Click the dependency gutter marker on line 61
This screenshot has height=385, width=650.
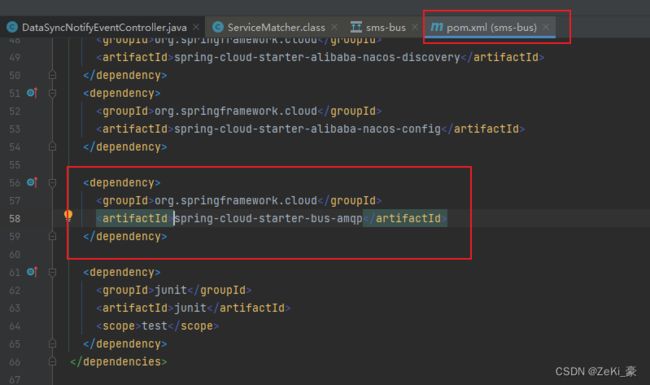point(32,272)
